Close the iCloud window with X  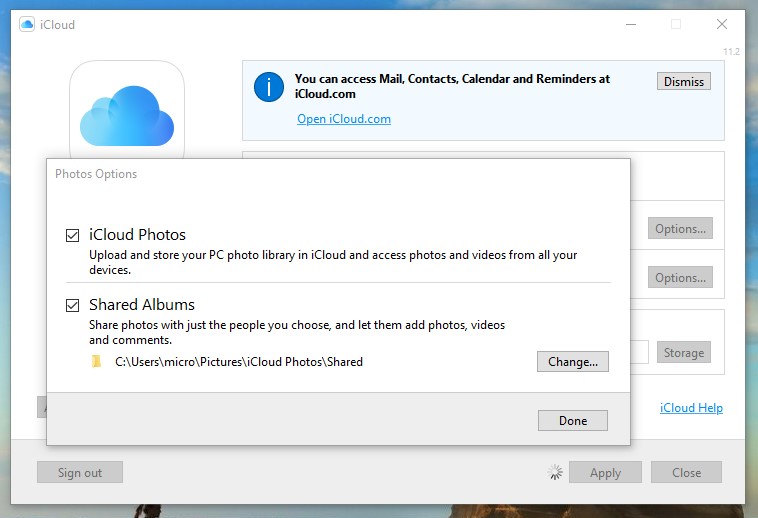tap(722, 24)
